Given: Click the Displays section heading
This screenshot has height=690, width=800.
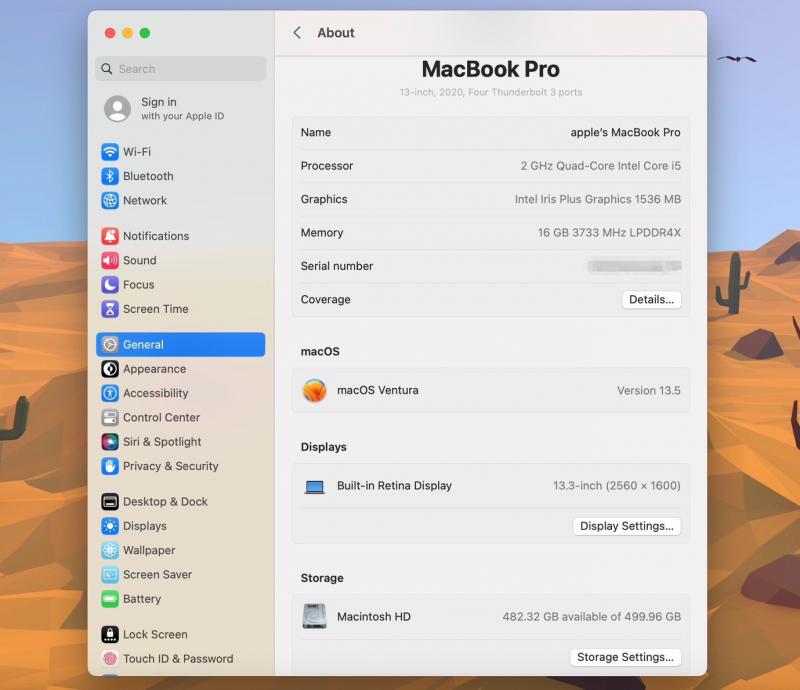Looking at the screenshot, I should [323, 447].
